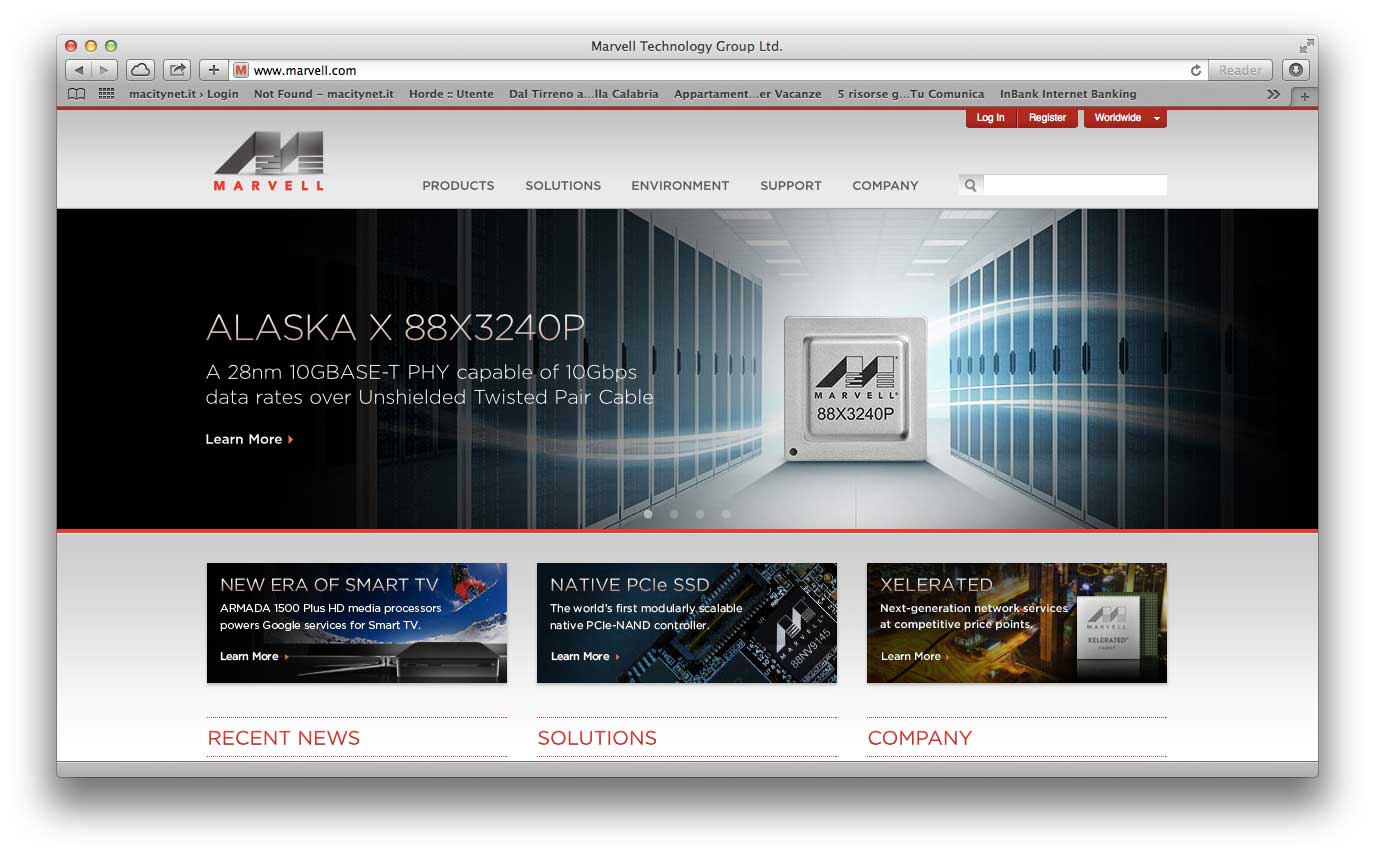This screenshot has height=856, width=1375.
Task: Click the red Register button
Action: pyautogui.click(x=1048, y=118)
